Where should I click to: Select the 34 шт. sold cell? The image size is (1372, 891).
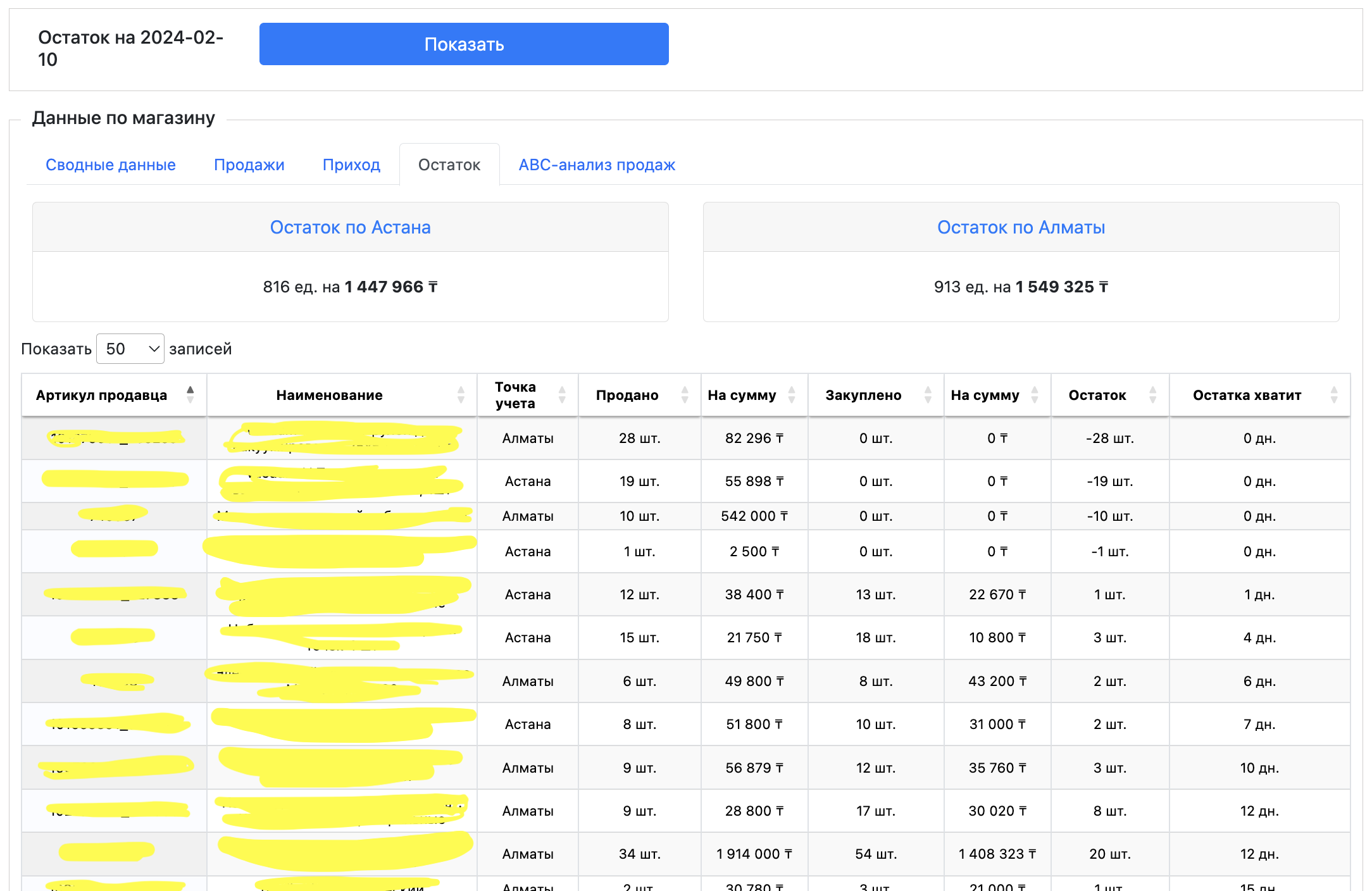[639, 854]
